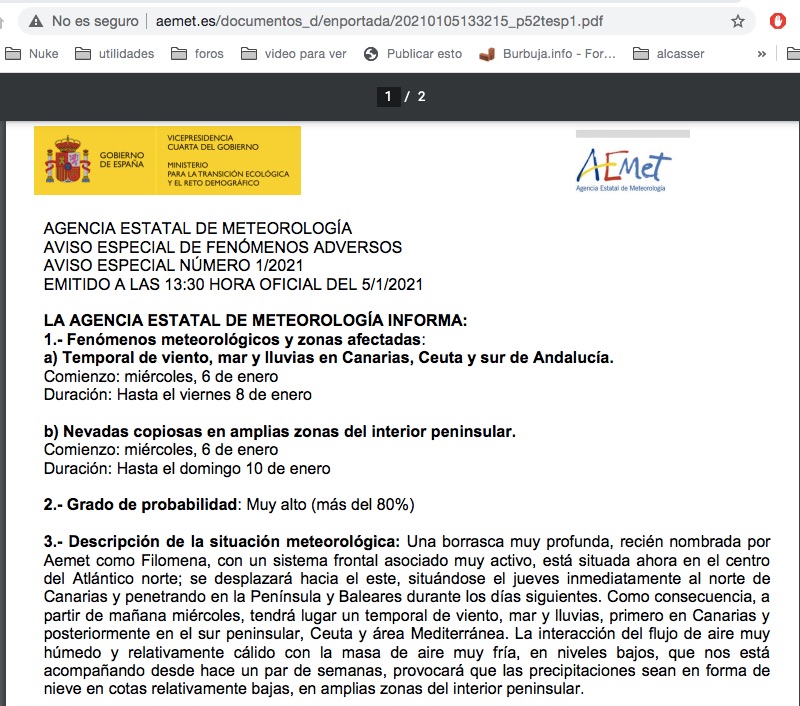
Task: Click the PDF page number field
Action: pos(388,97)
